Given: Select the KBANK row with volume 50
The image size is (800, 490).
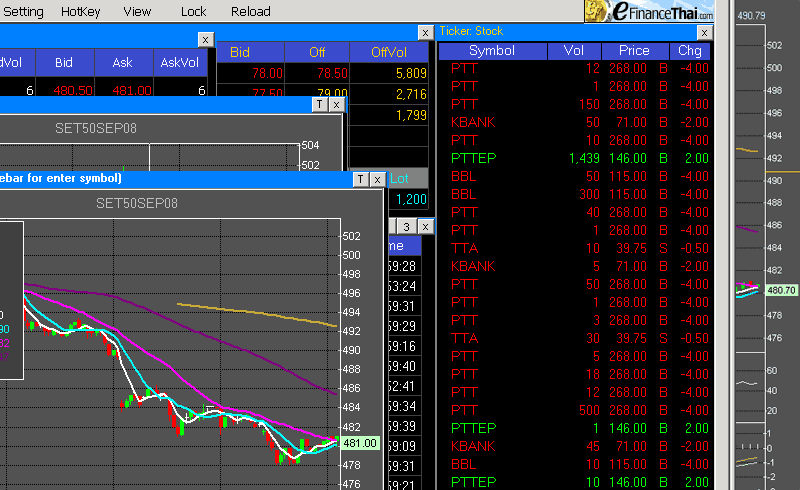Looking at the screenshot, I should (x=574, y=122).
